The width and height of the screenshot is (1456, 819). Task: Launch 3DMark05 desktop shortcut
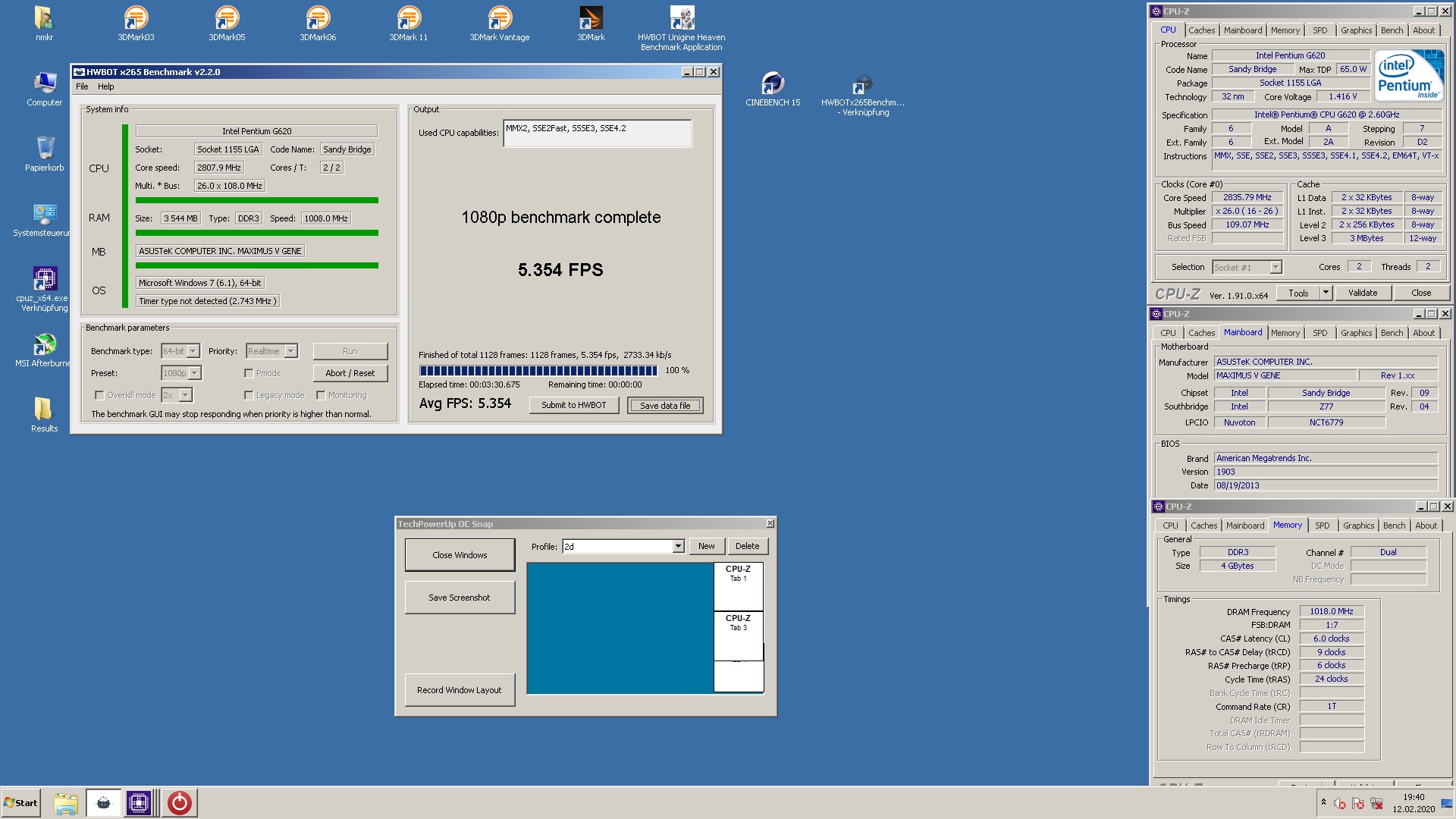click(227, 24)
